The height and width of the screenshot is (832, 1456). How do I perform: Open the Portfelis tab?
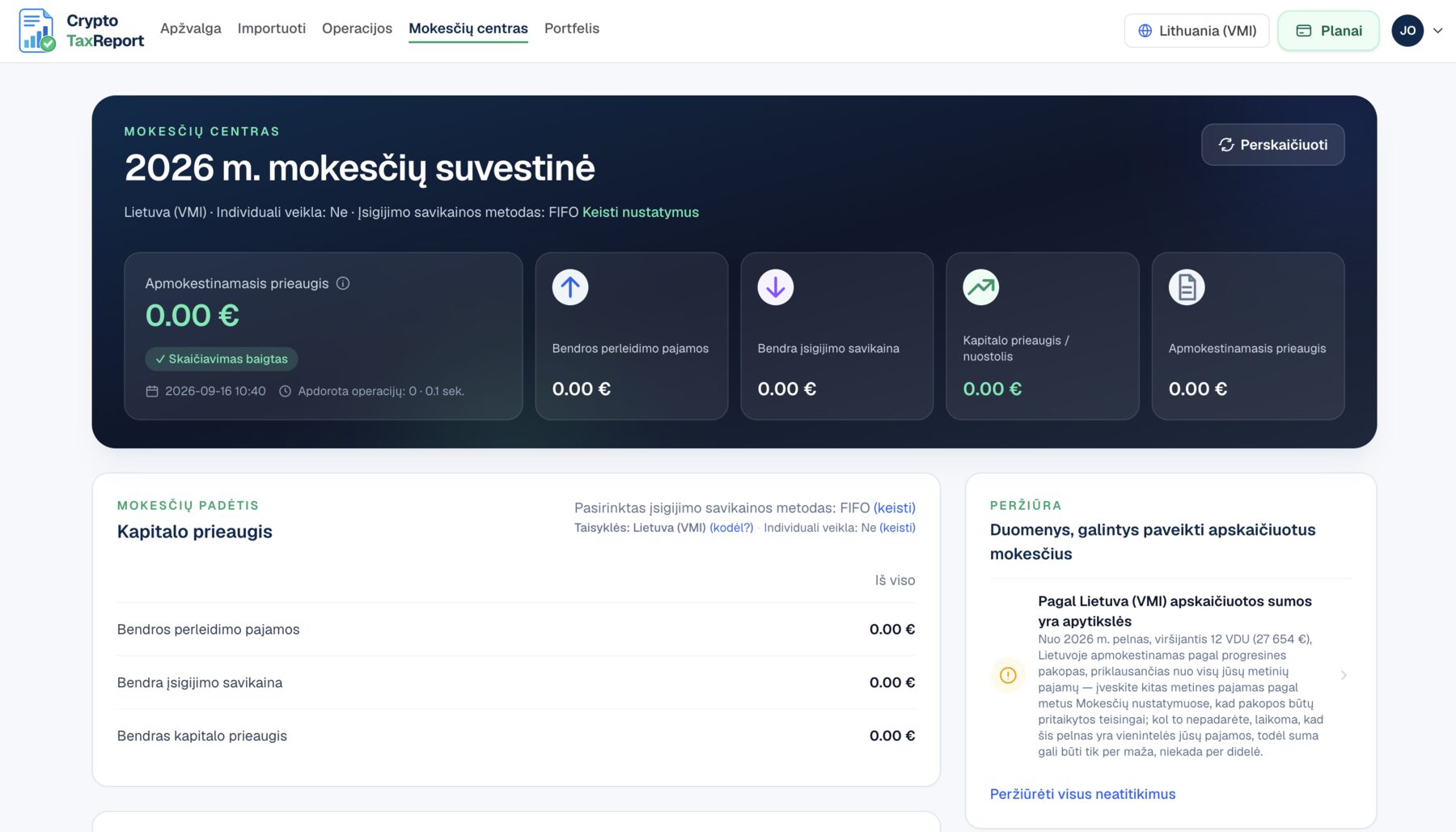pos(572,28)
